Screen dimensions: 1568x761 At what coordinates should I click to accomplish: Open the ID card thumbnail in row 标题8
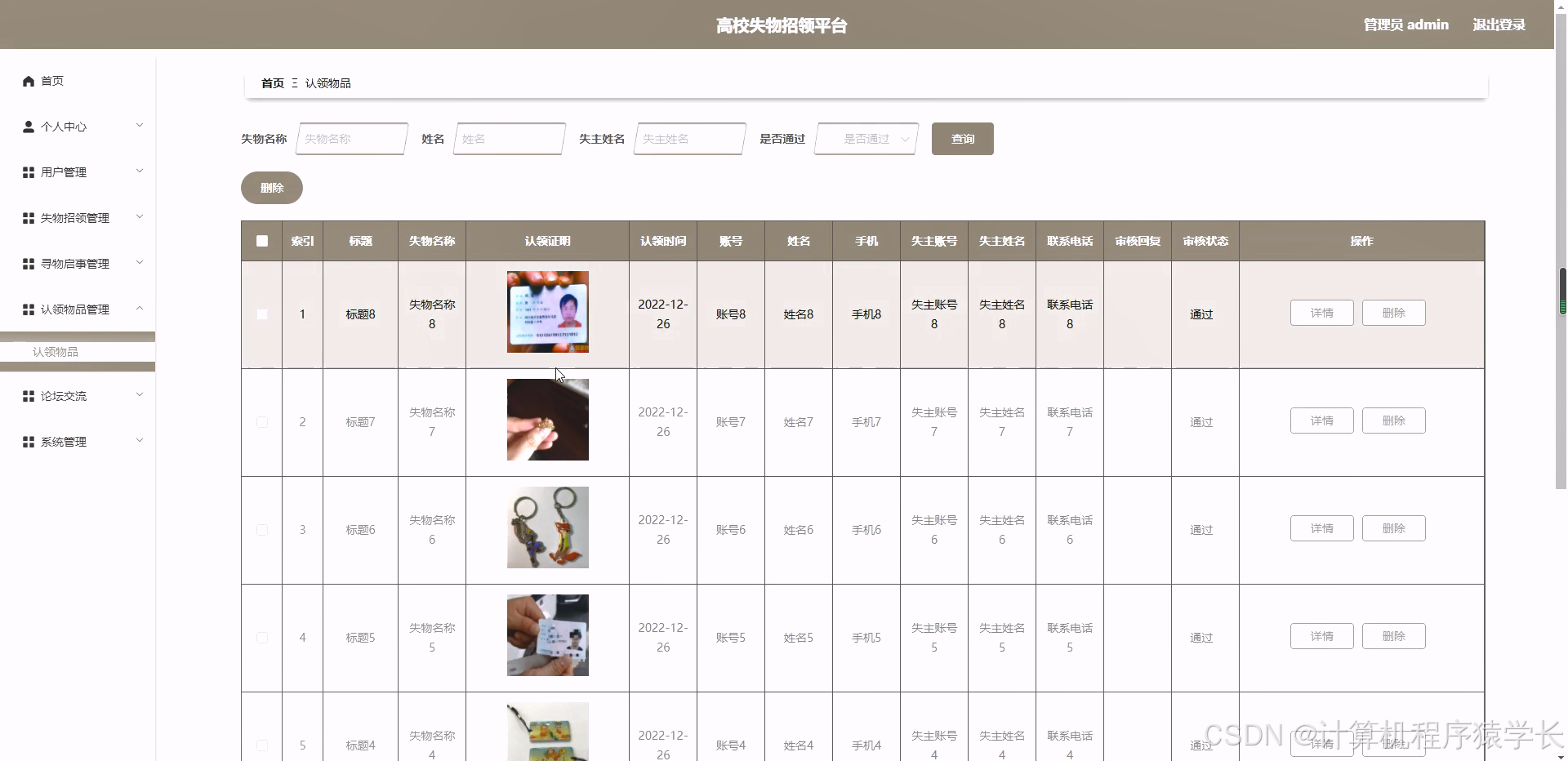click(x=548, y=312)
